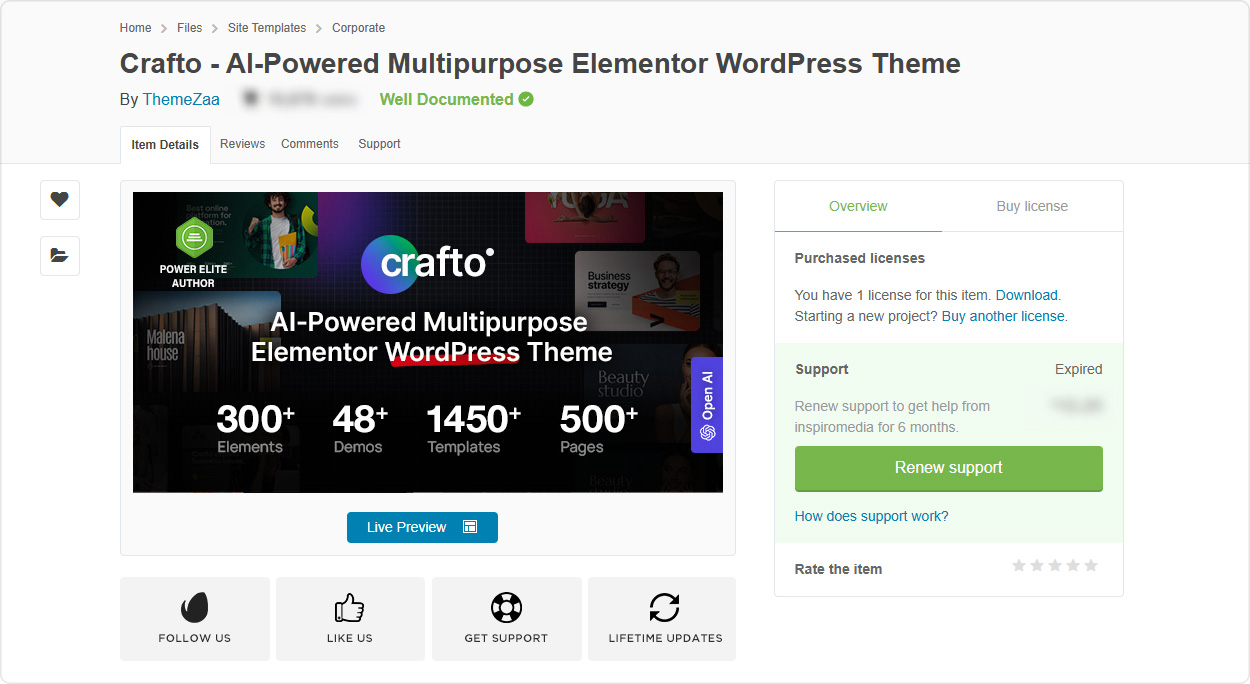Click the Download link for purchased license

(1027, 295)
